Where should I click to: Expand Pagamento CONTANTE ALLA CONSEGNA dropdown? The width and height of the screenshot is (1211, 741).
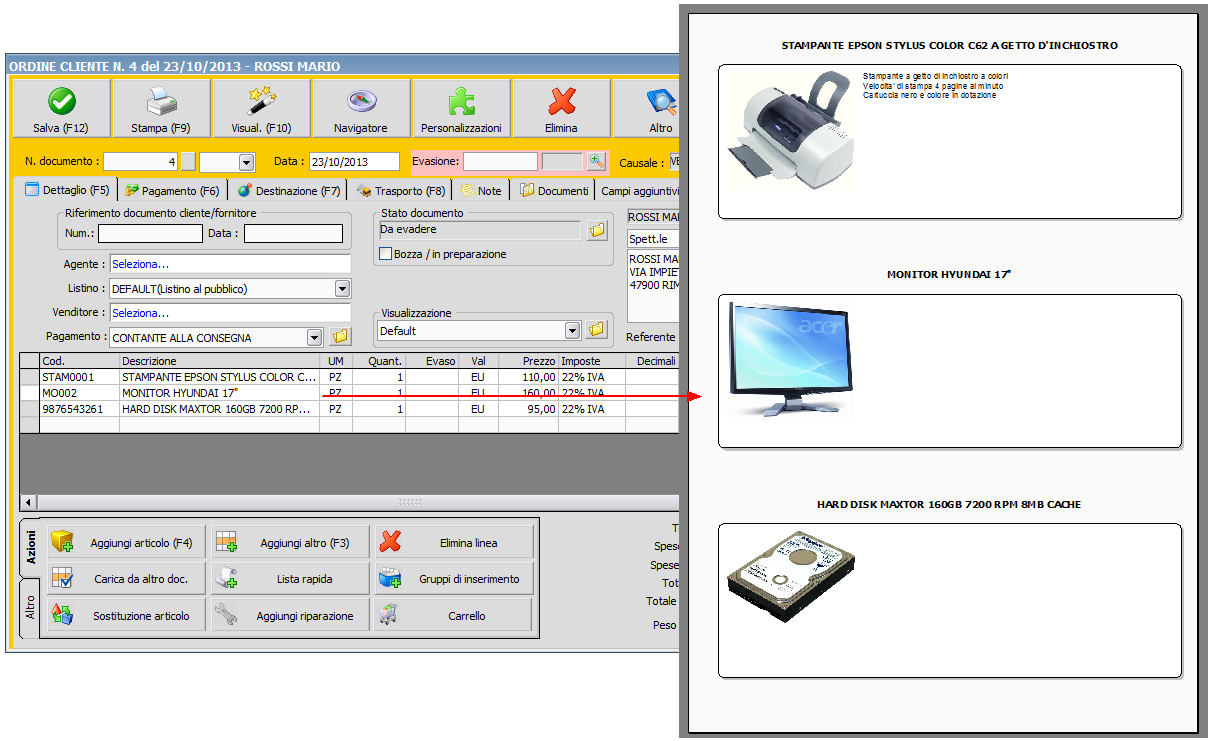(x=315, y=337)
